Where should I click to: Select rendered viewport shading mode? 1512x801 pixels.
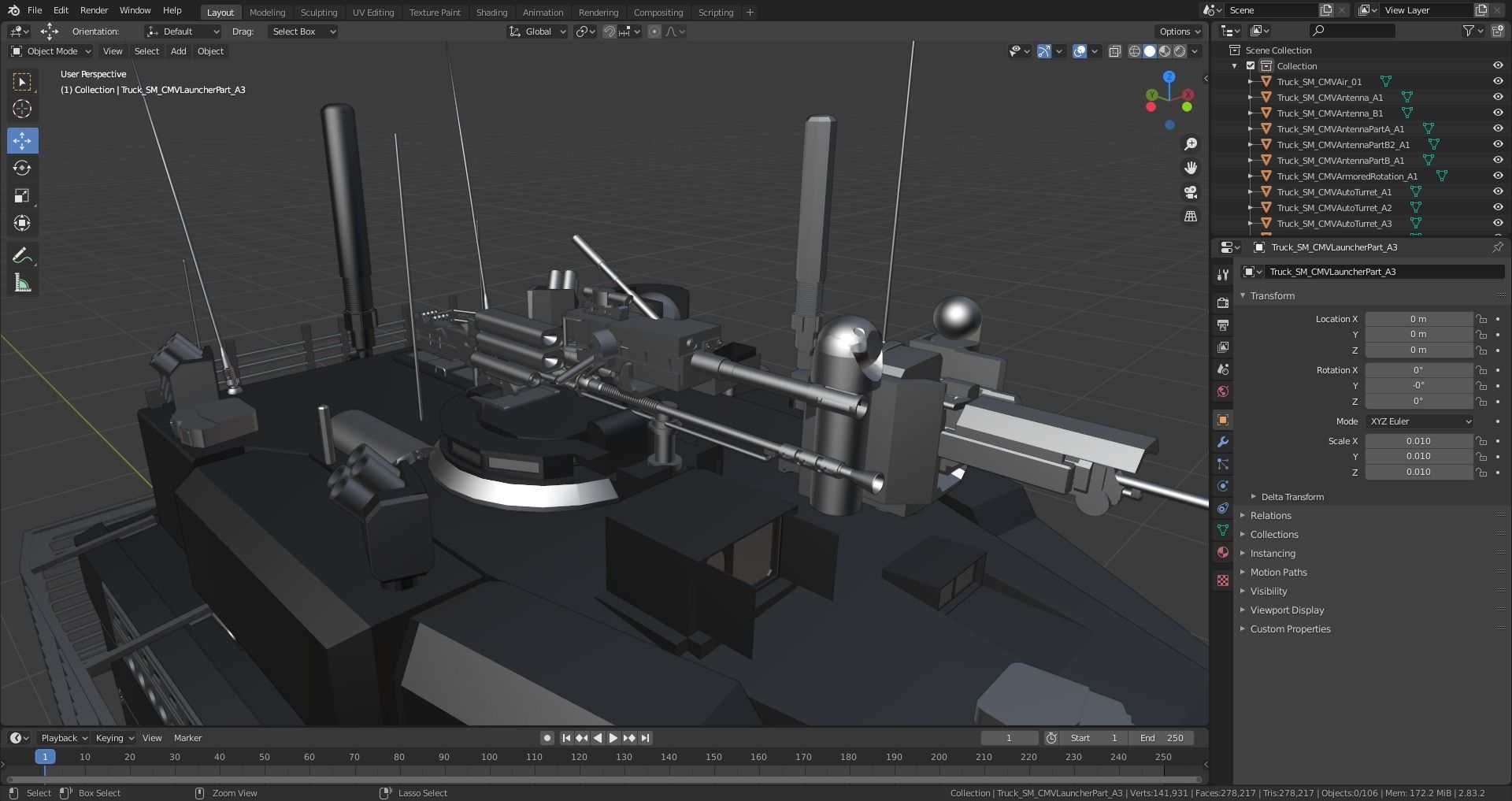tap(1180, 51)
